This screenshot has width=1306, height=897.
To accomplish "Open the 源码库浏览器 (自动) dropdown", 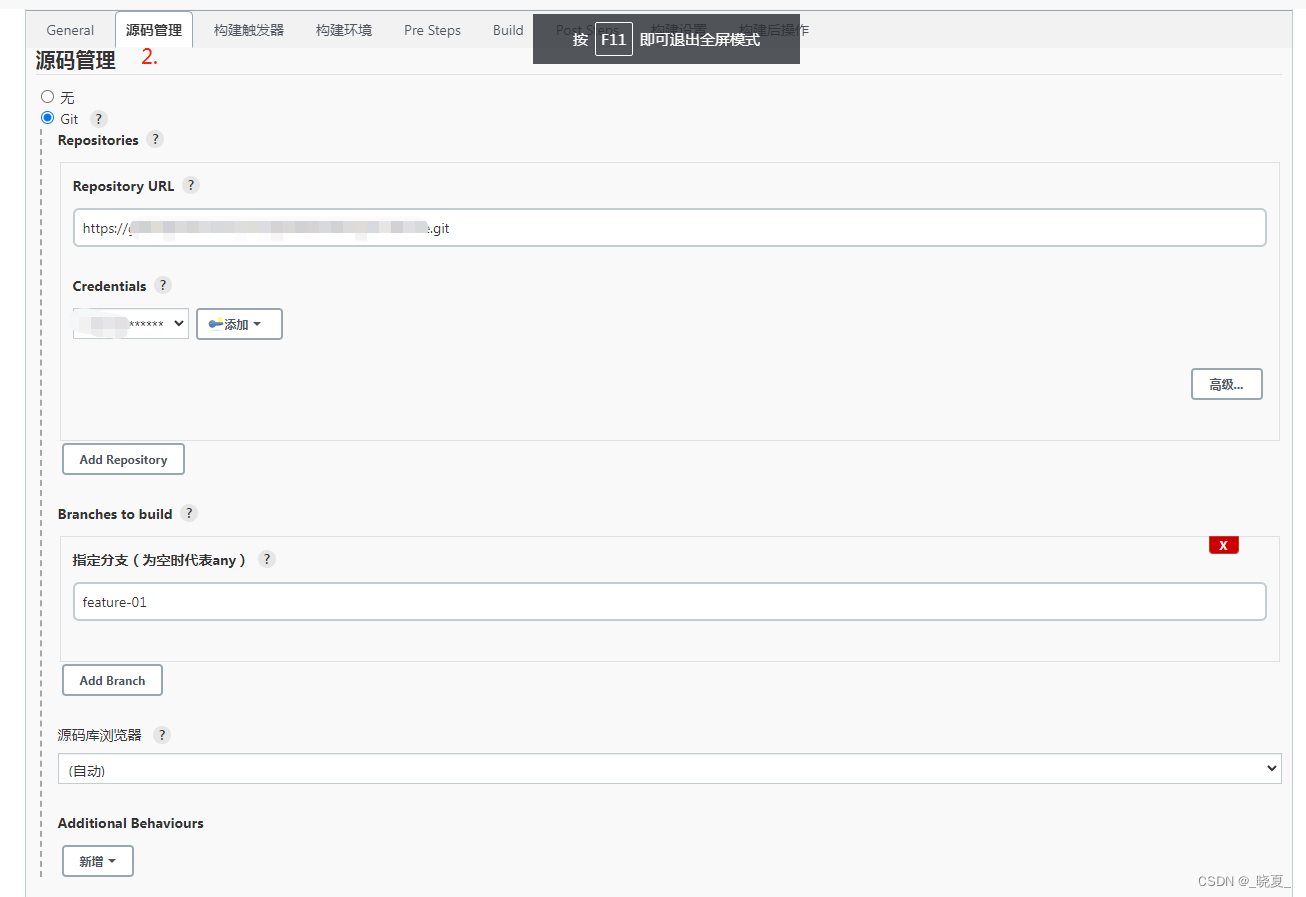I will (670, 769).
